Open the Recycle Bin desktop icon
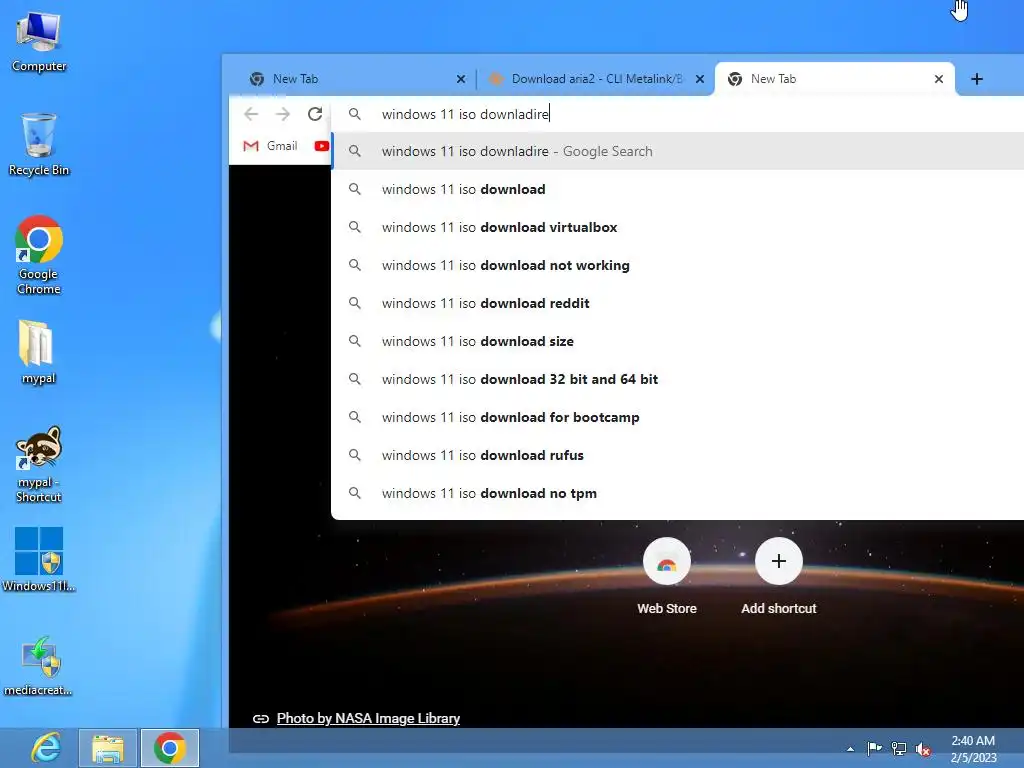Viewport: 1024px width, 768px height. [x=39, y=145]
